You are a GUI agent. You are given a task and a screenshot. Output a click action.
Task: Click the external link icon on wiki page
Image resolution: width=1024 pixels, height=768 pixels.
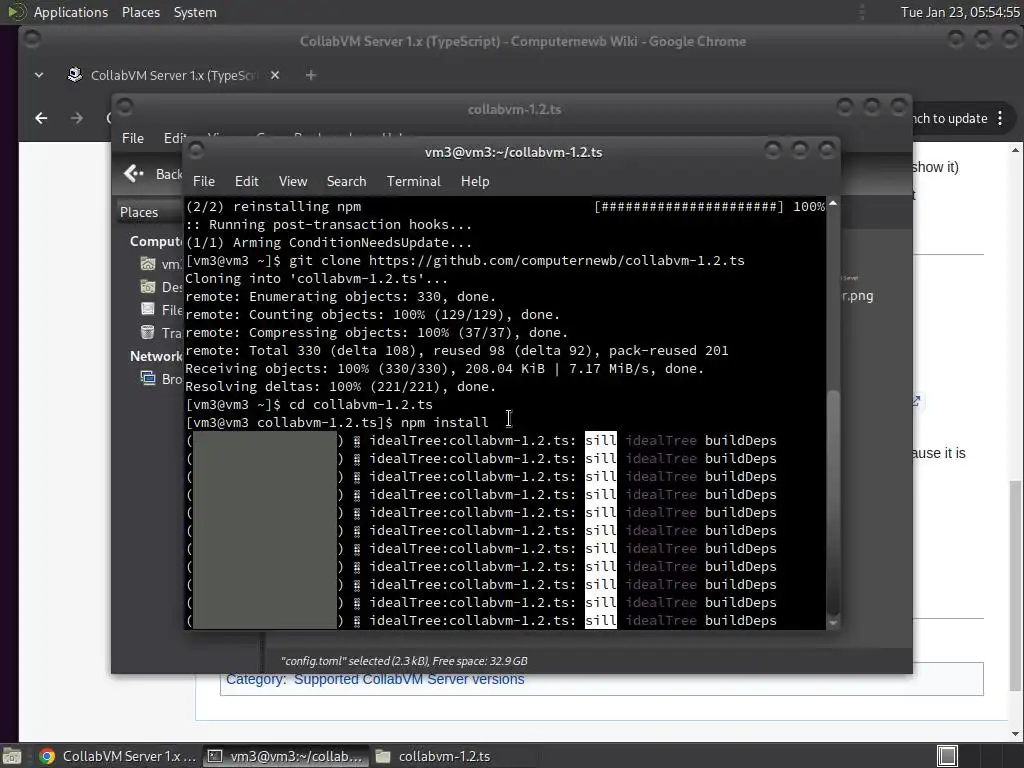(916, 401)
